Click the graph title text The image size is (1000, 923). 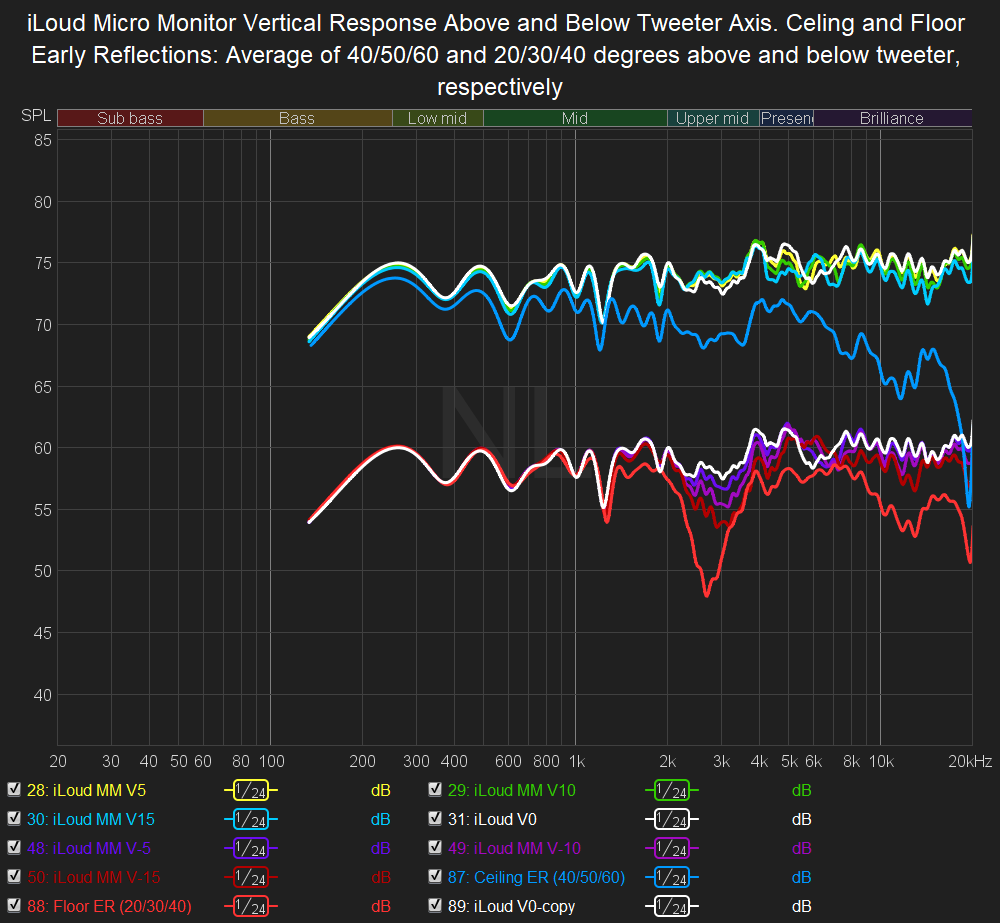click(x=496, y=55)
